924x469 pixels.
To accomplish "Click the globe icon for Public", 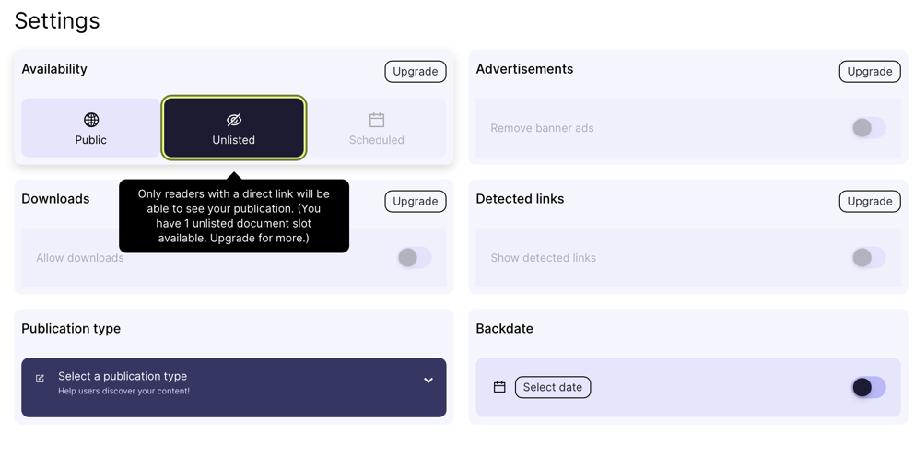I will (91, 120).
